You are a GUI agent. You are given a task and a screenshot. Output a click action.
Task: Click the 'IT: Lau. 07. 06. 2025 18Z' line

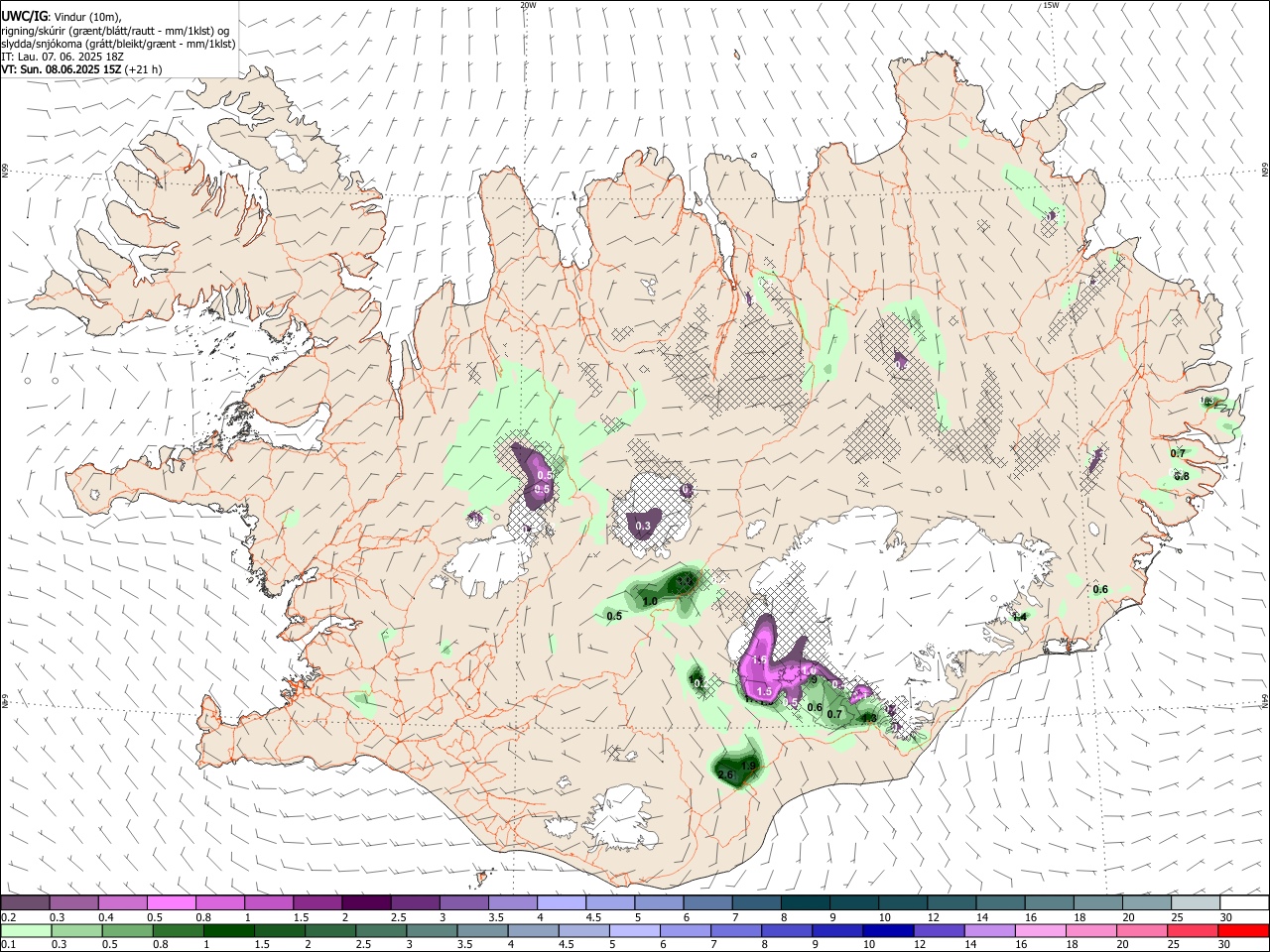pyautogui.click(x=63, y=57)
